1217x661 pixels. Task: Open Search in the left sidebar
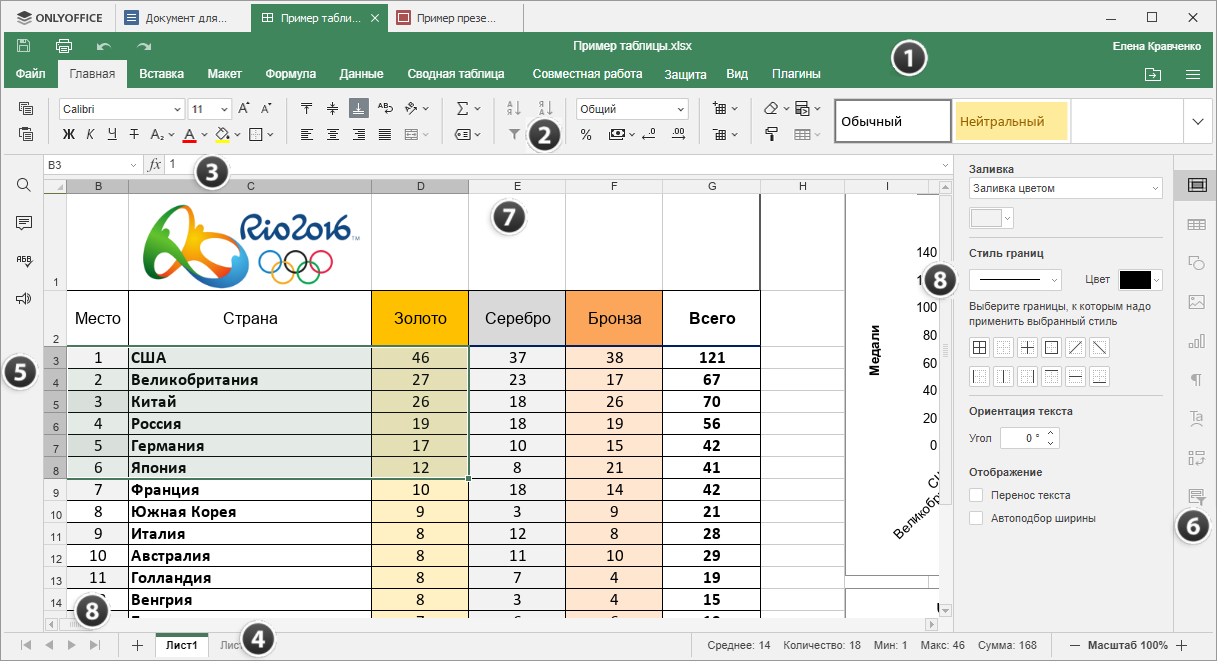tap(24, 185)
